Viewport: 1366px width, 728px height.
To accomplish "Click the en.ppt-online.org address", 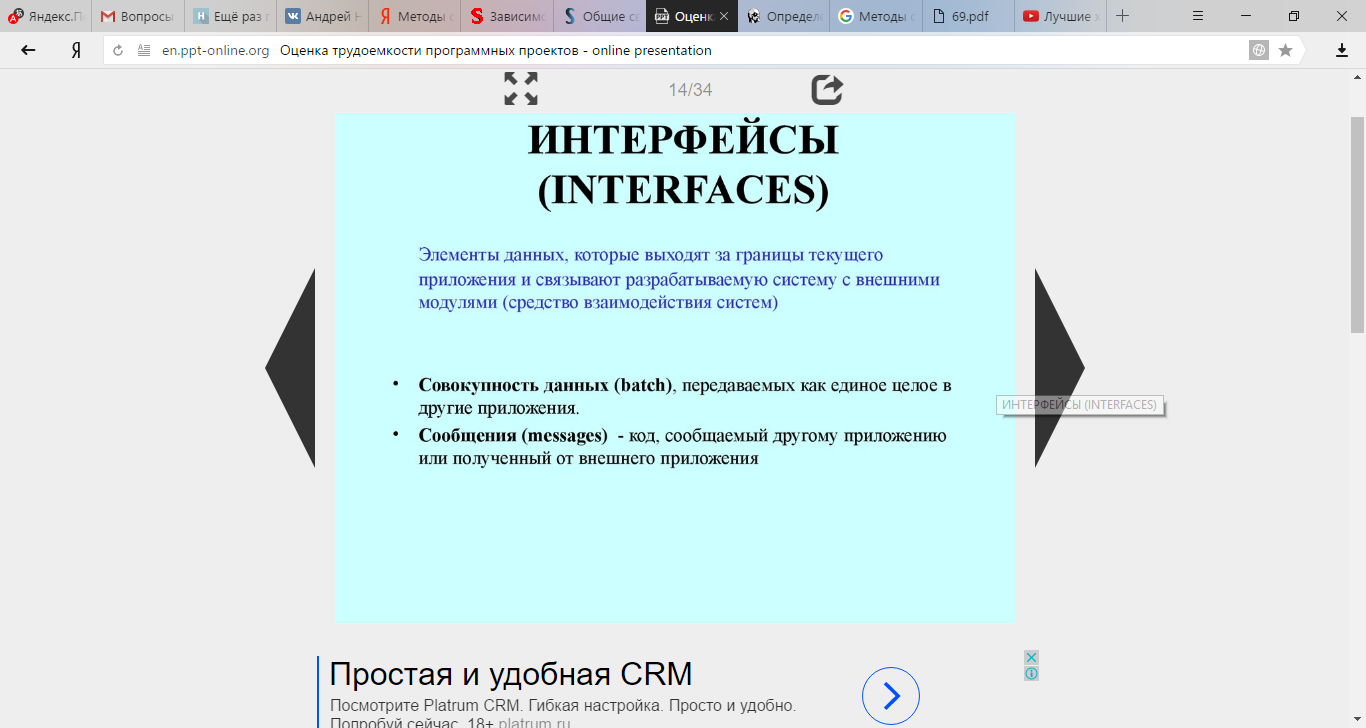I will click(216, 50).
